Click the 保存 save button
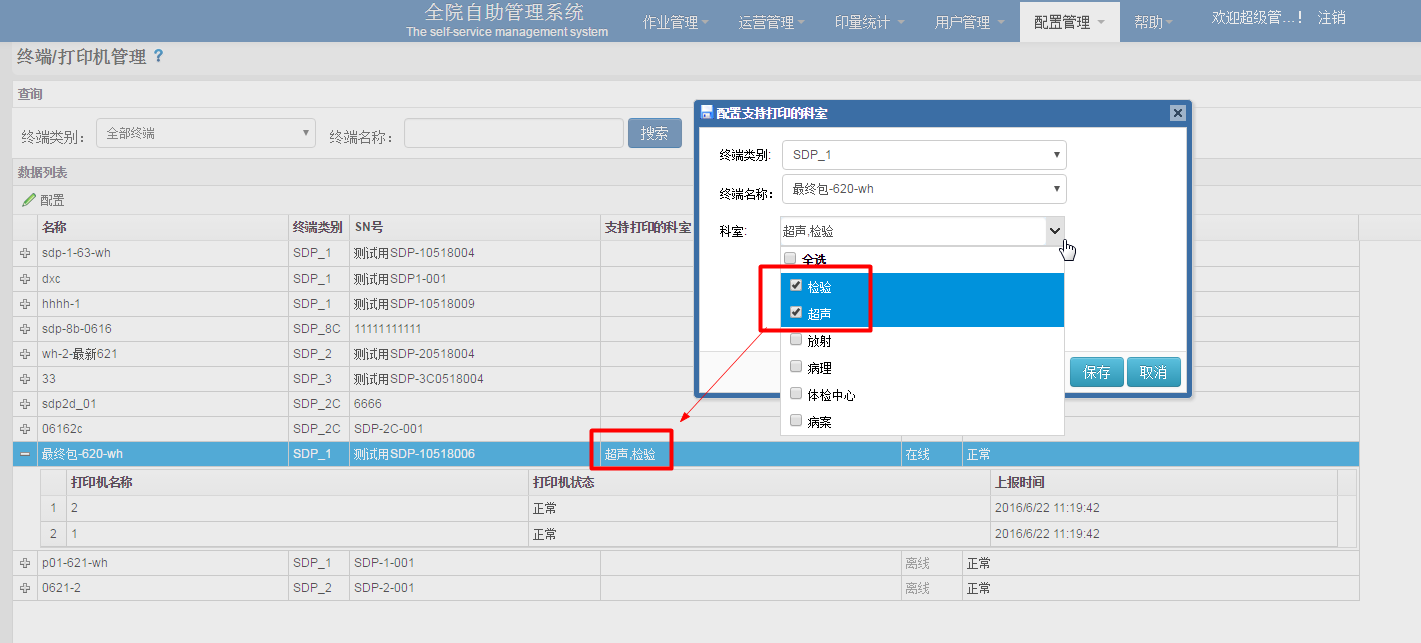 point(1096,372)
